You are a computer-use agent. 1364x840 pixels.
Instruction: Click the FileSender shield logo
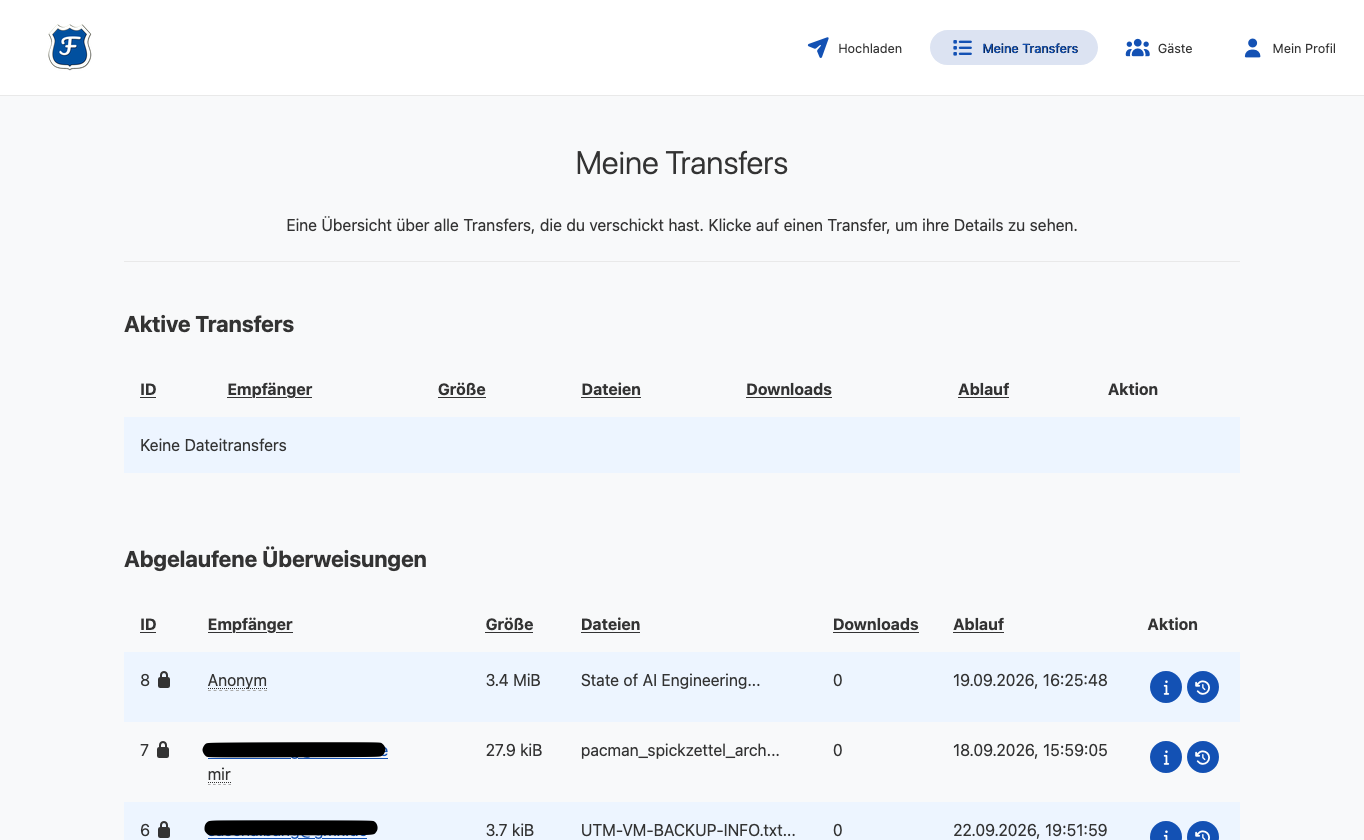pyautogui.click(x=70, y=47)
